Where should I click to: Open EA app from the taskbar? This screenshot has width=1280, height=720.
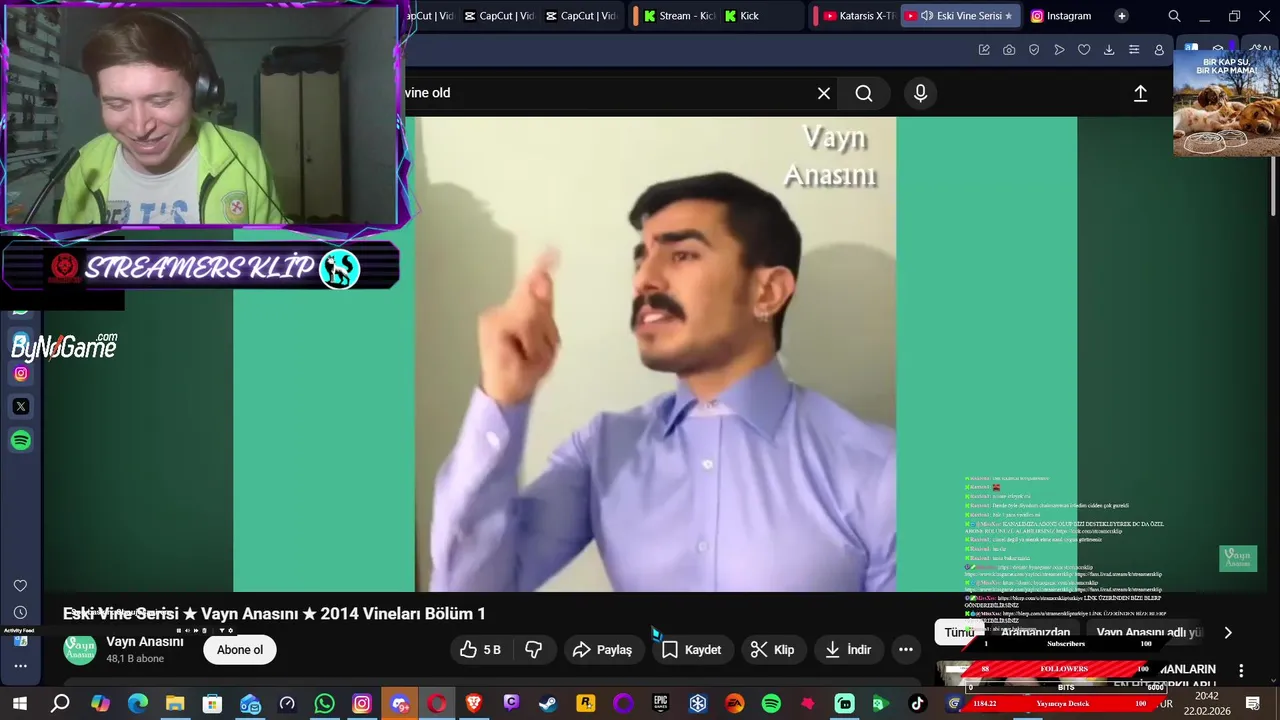tap(735, 704)
